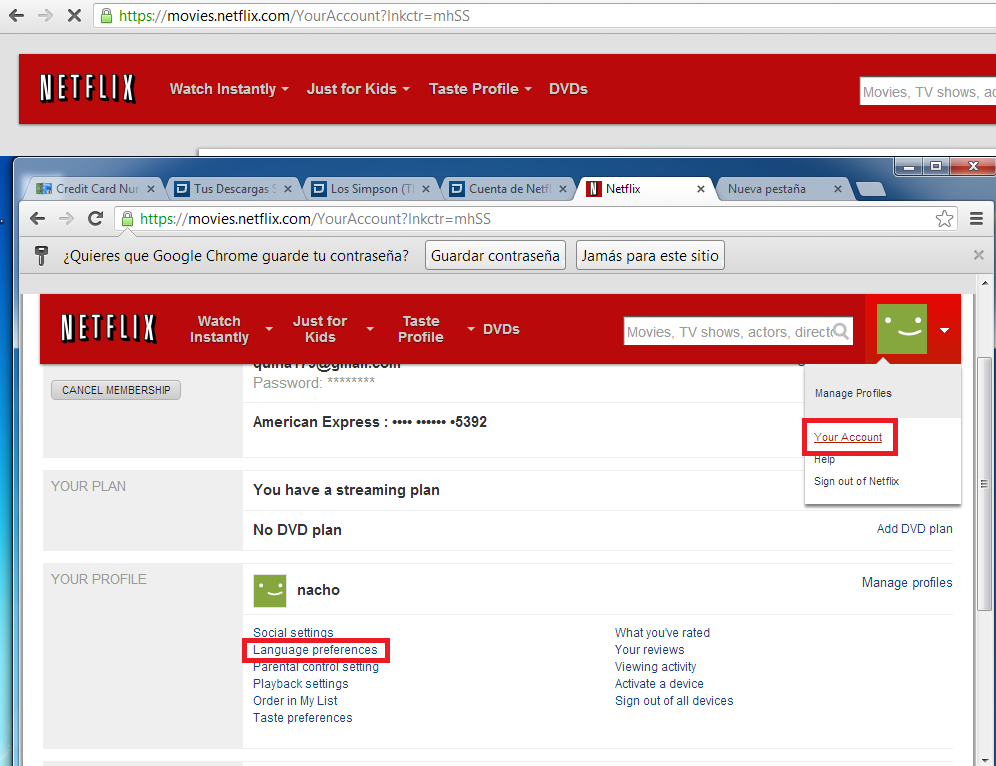Click the key icon in the password bar
This screenshot has width=996, height=766.
point(41,255)
